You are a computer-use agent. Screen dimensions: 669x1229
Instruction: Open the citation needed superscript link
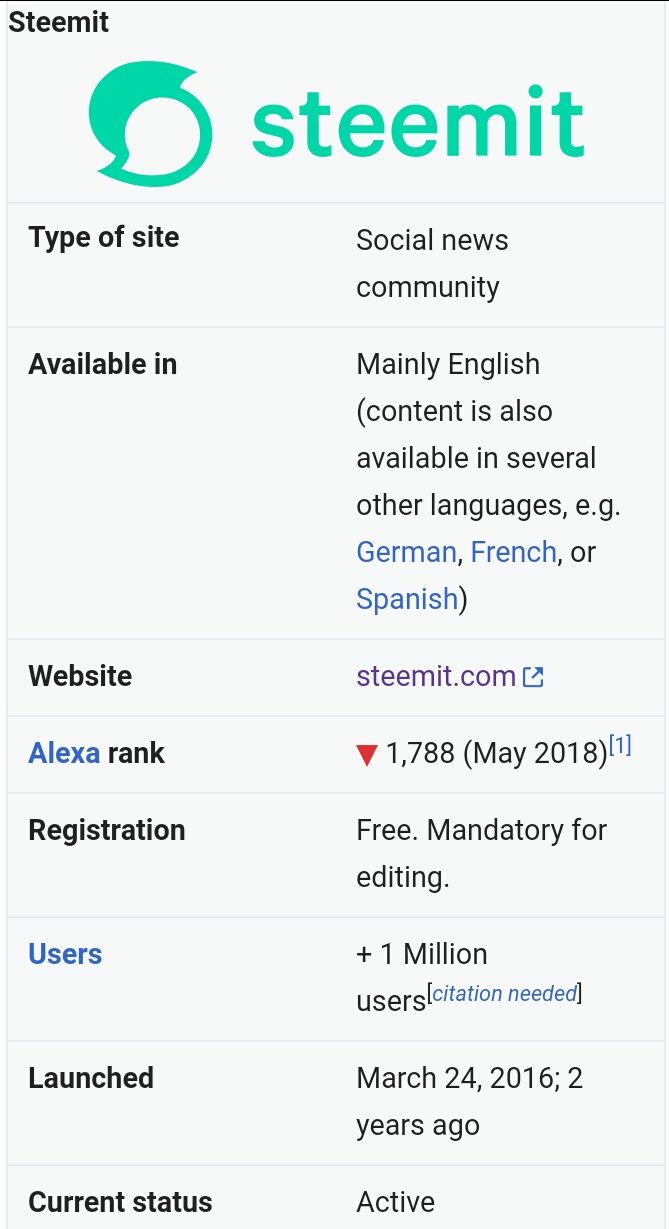coord(504,993)
